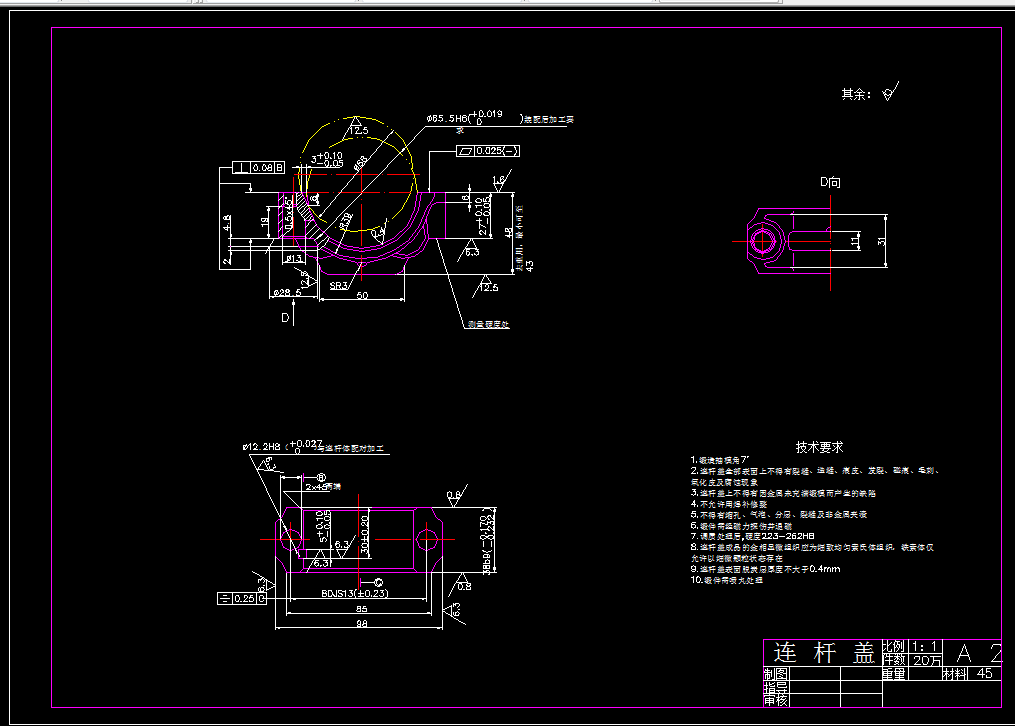
Task: Click technical requirement line number 3
Action: tap(783, 493)
